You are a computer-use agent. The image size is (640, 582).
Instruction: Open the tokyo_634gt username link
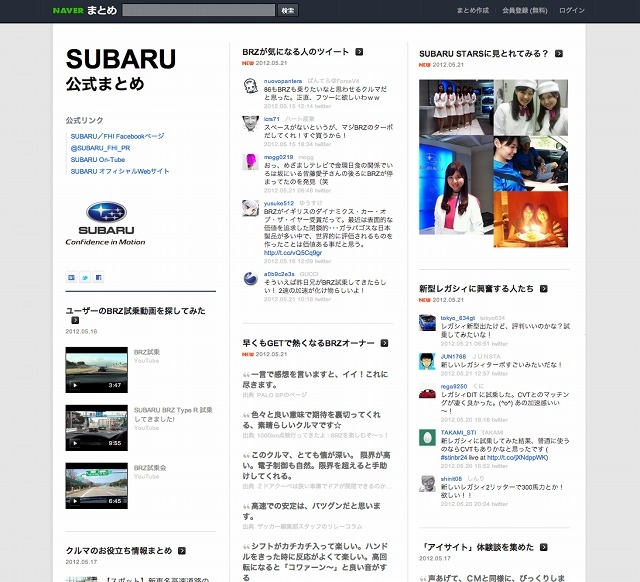(x=458, y=318)
